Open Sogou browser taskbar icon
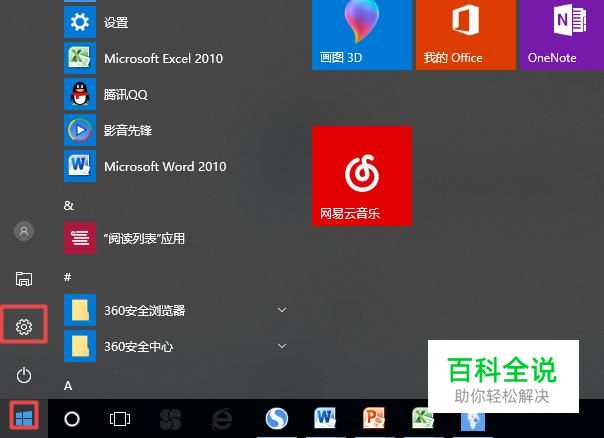This screenshot has width=604, height=438. pyautogui.click(x=277, y=419)
